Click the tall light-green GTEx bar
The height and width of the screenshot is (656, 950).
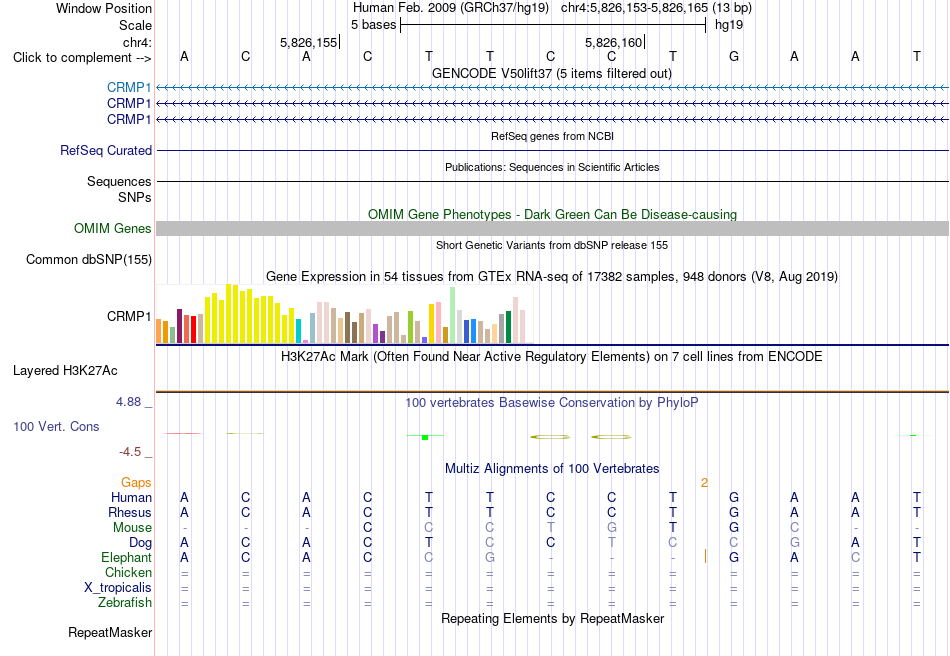452,316
